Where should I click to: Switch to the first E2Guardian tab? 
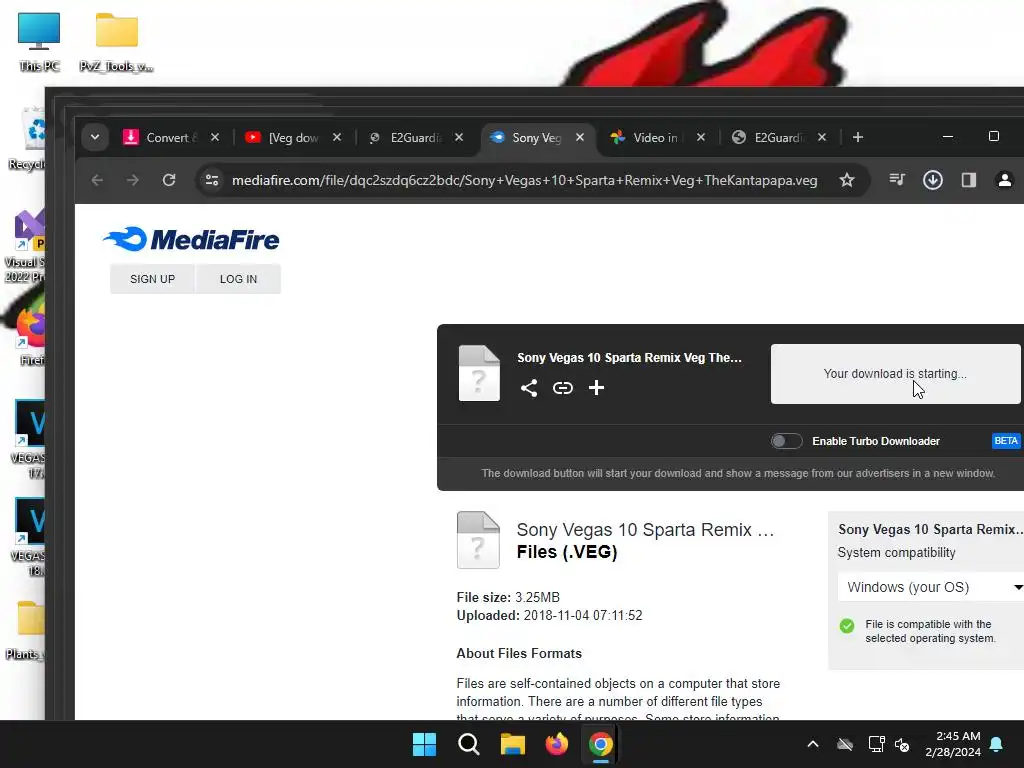tap(415, 138)
